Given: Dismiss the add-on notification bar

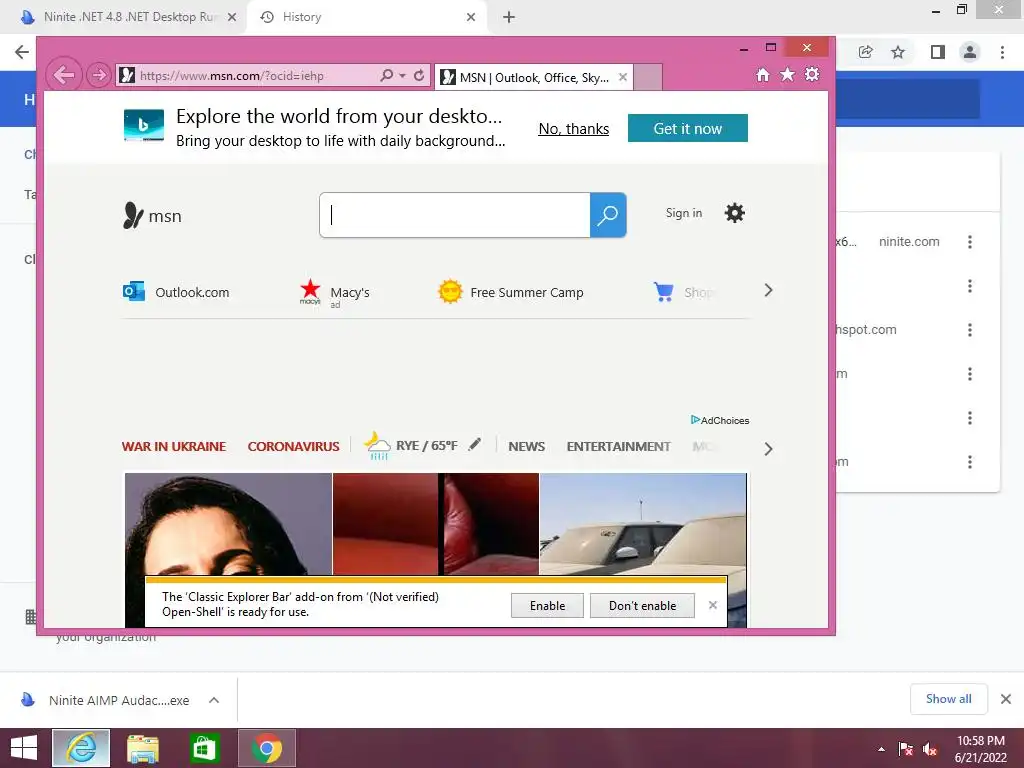Looking at the screenshot, I should coord(712,605).
